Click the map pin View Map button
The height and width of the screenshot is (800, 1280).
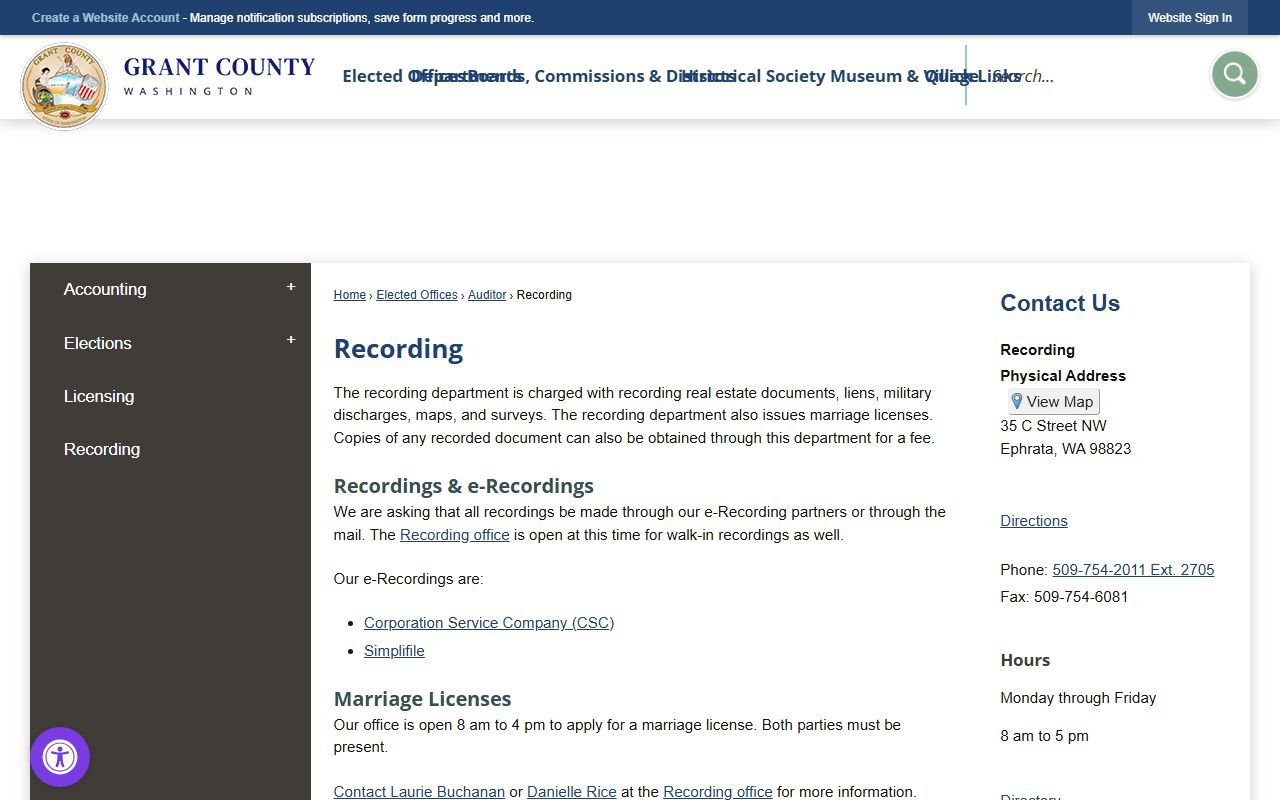(1054, 402)
